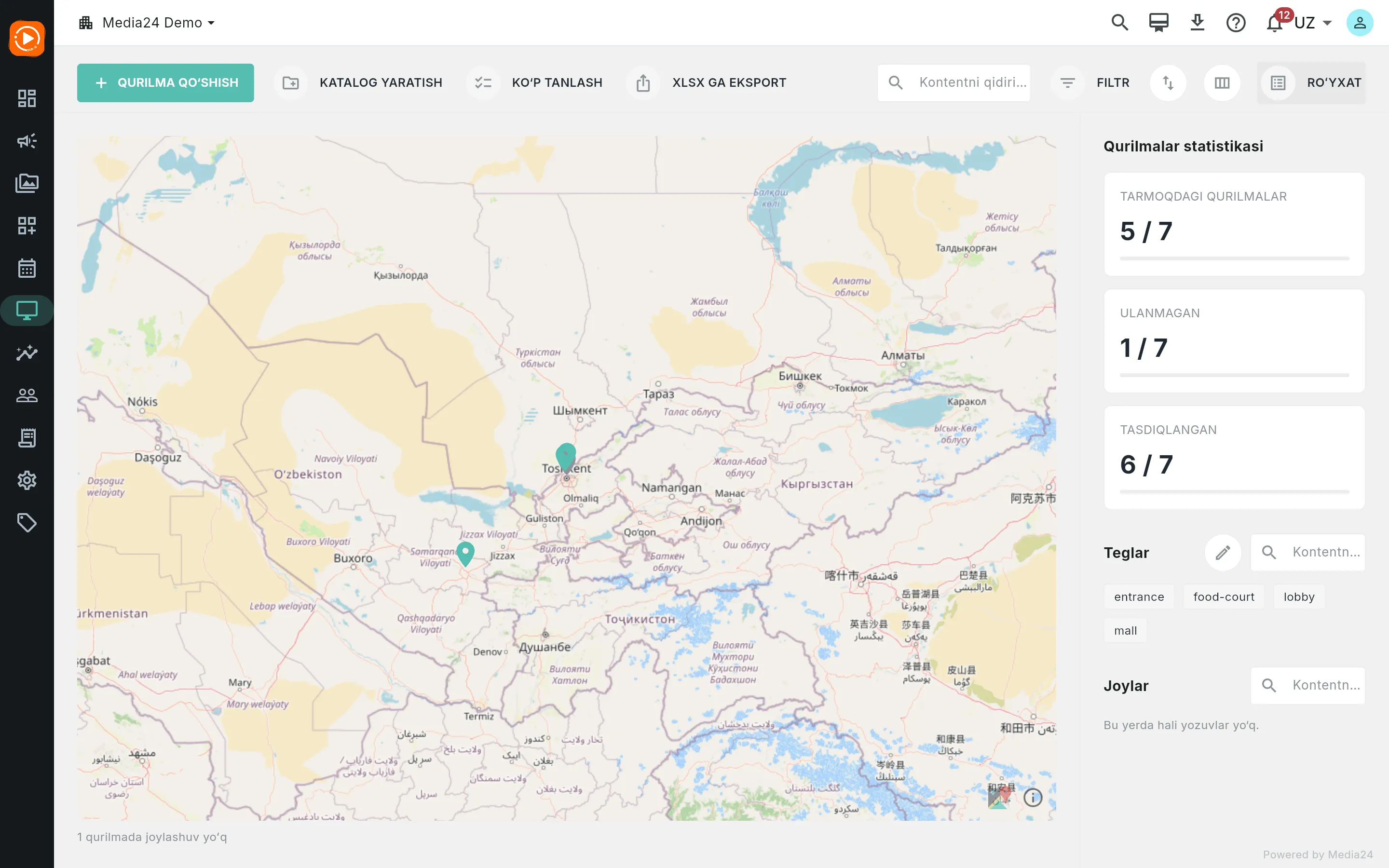Click KATALOG YARATISH button
The width and height of the screenshot is (1389, 868).
point(359,82)
